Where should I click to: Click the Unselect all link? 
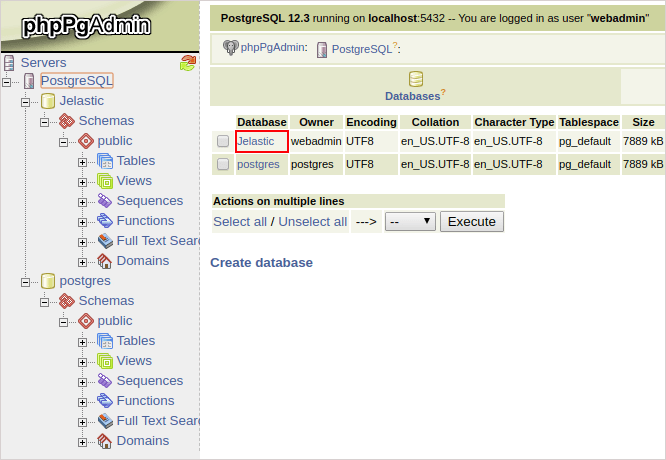point(313,222)
